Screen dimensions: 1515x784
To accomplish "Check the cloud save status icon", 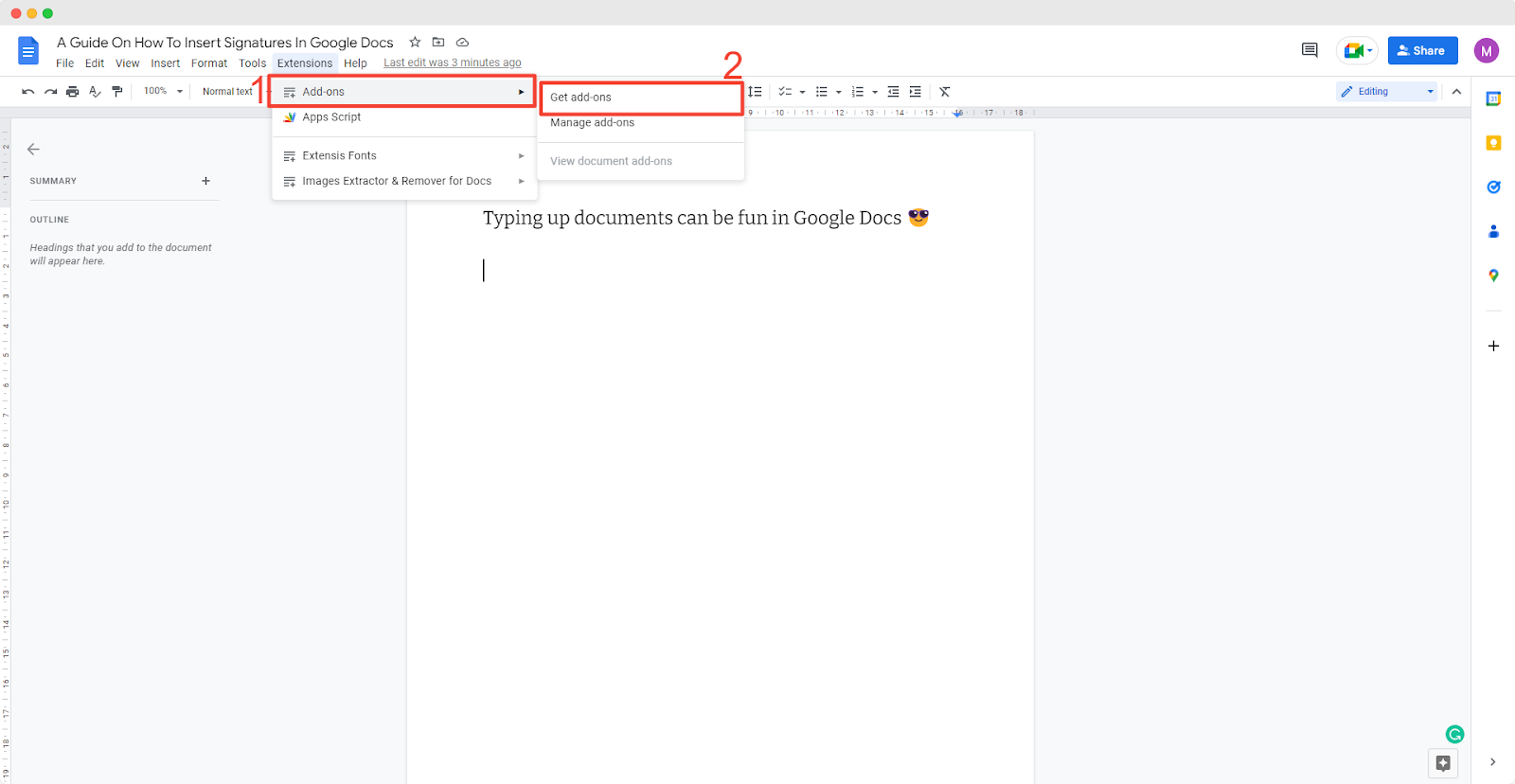I will [x=462, y=42].
